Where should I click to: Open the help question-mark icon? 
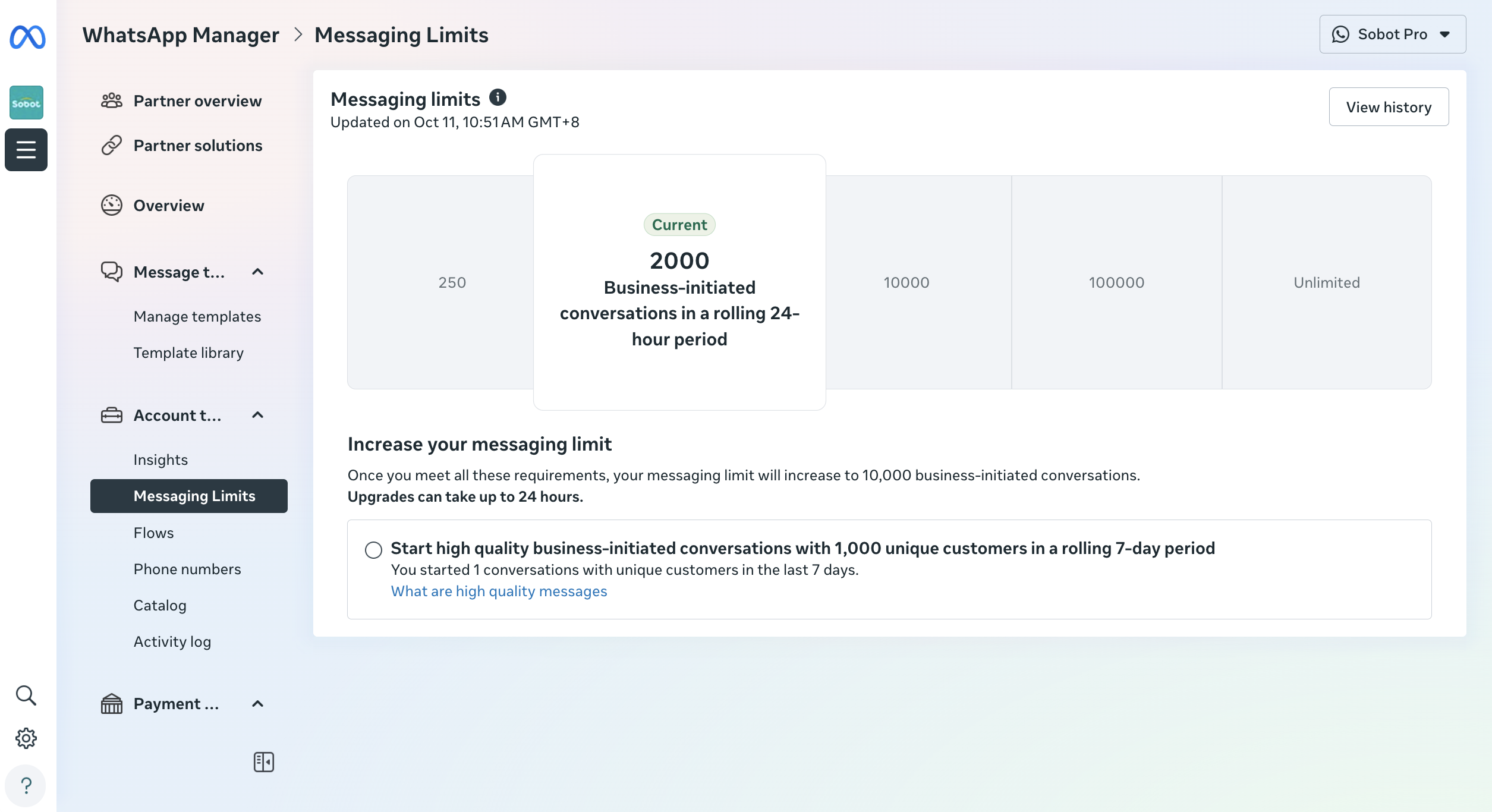pyautogui.click(x=26, y=785)
